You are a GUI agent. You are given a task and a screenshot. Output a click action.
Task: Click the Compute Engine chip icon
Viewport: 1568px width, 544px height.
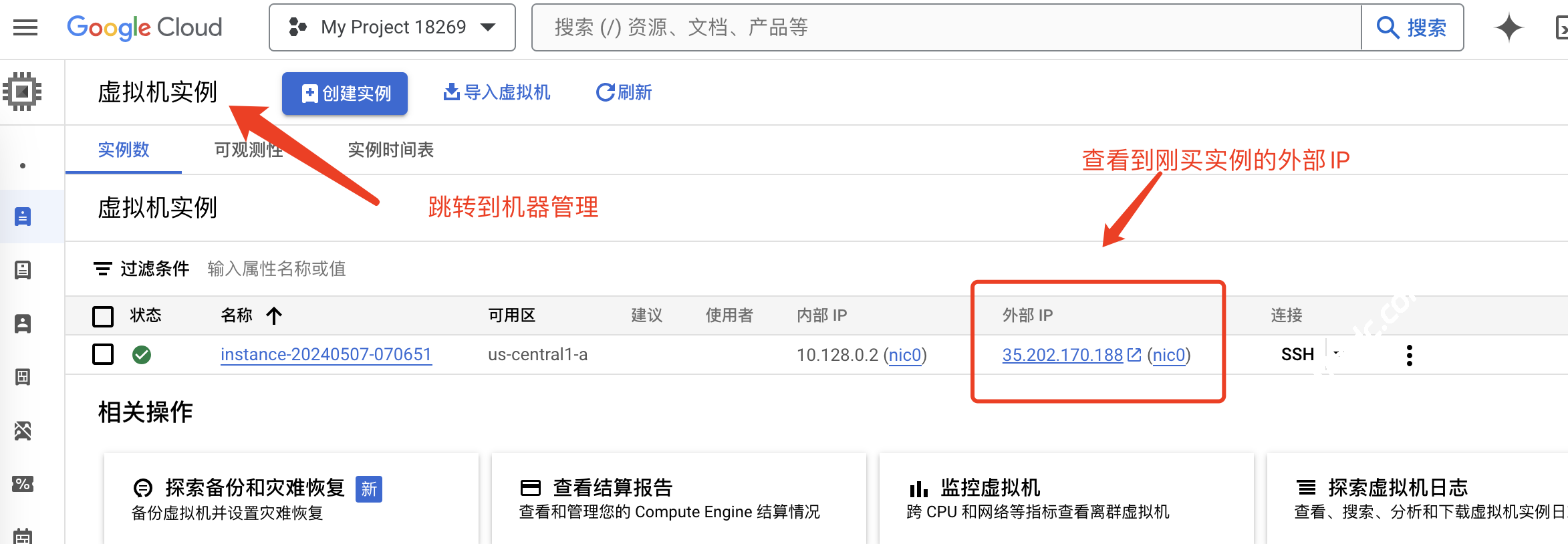[x=23, y=92]
